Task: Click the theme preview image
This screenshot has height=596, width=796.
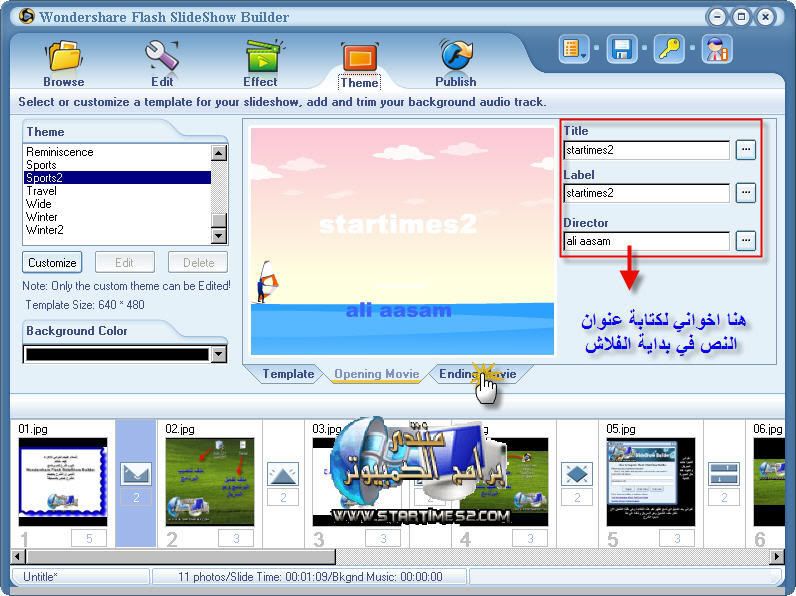Action: (402, 241)
